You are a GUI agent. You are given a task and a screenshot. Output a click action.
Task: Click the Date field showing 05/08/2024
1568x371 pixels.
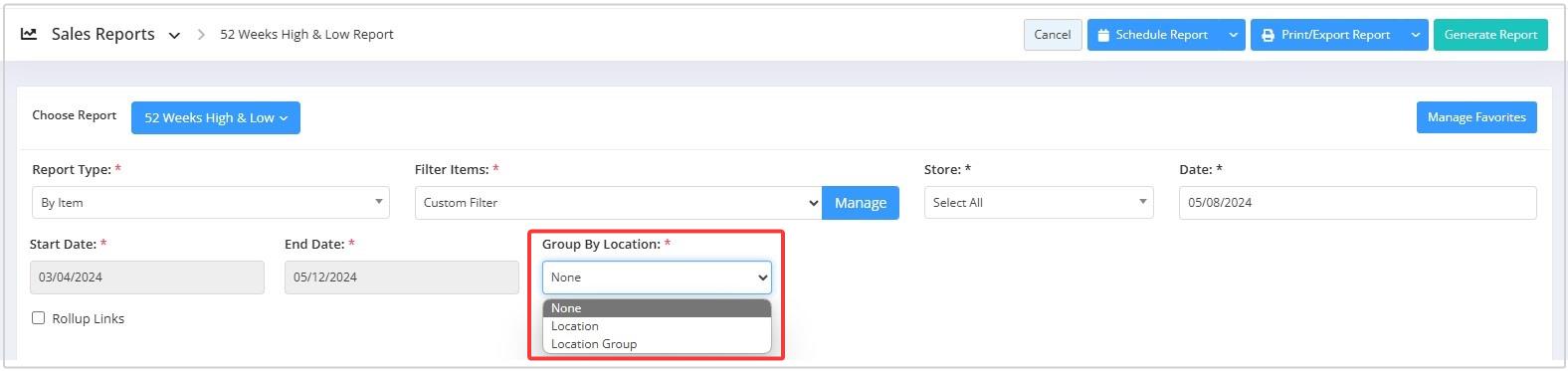[1357, 202]
